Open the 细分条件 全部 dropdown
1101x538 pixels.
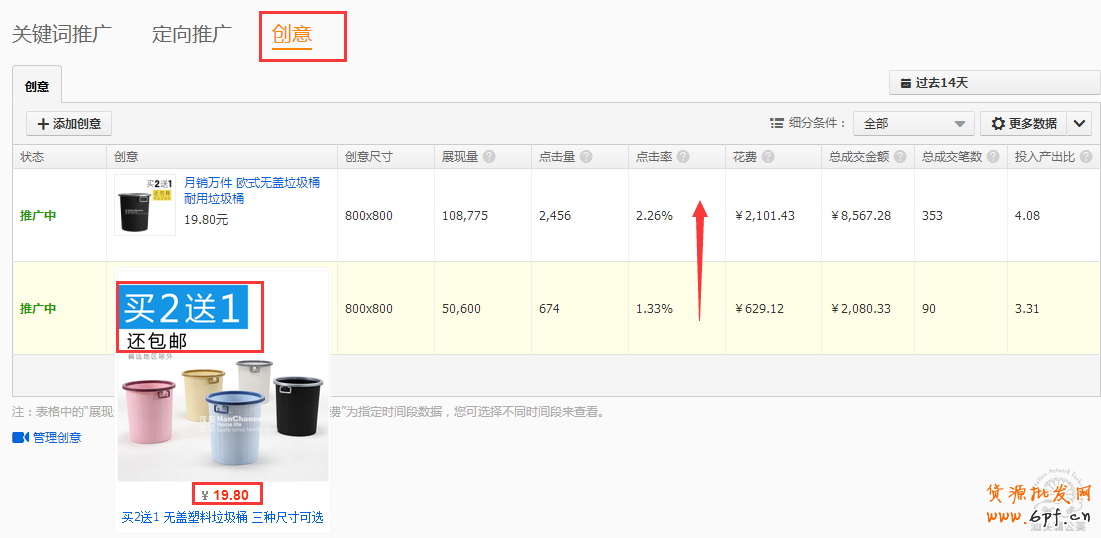913,124
